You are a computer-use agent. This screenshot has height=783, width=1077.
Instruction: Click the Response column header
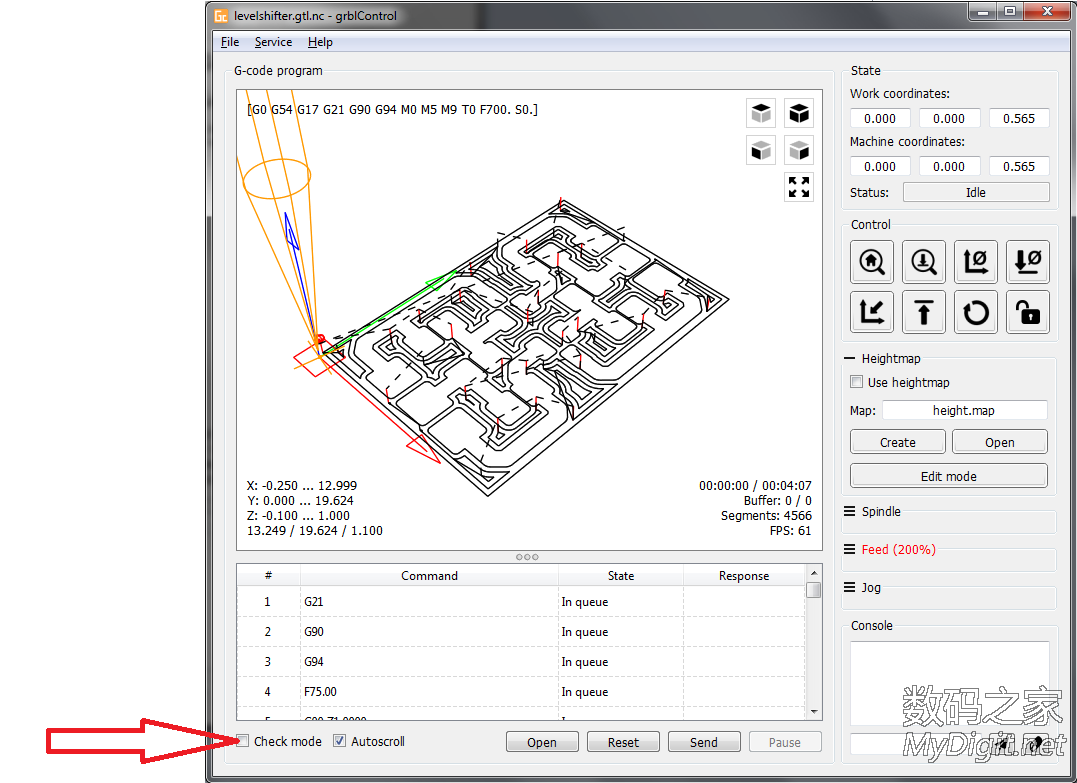[x=744, y=576]
